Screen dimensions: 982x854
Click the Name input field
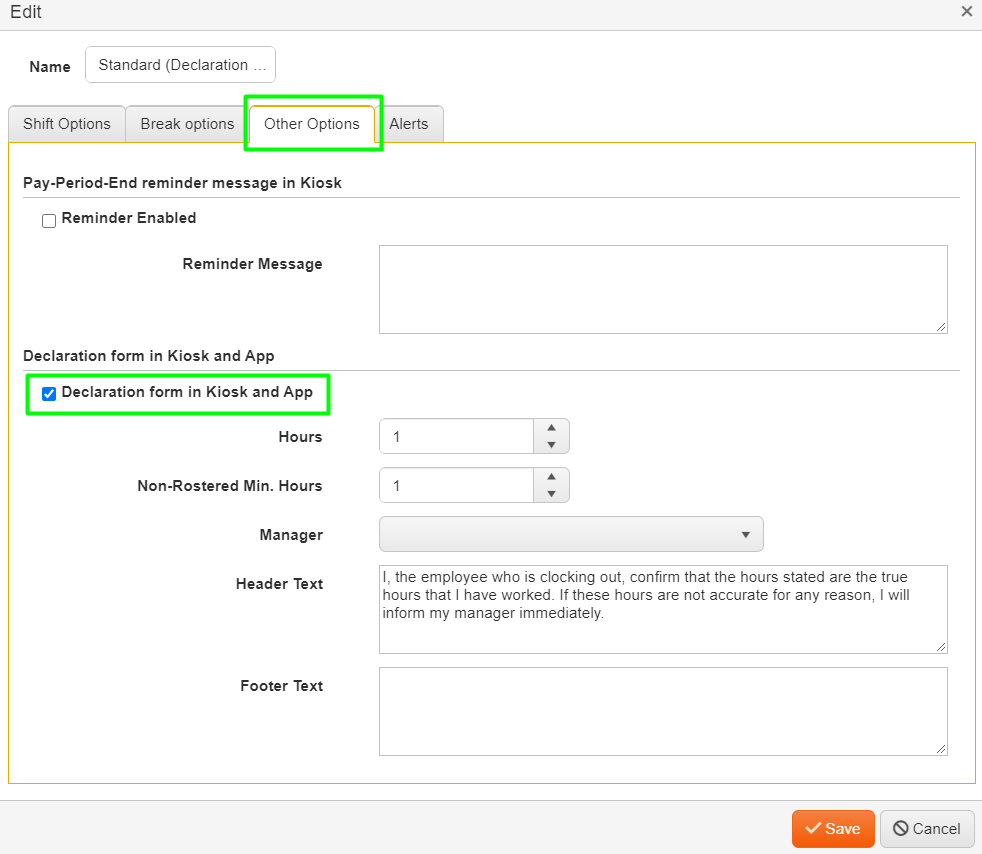tap(180, 64)
